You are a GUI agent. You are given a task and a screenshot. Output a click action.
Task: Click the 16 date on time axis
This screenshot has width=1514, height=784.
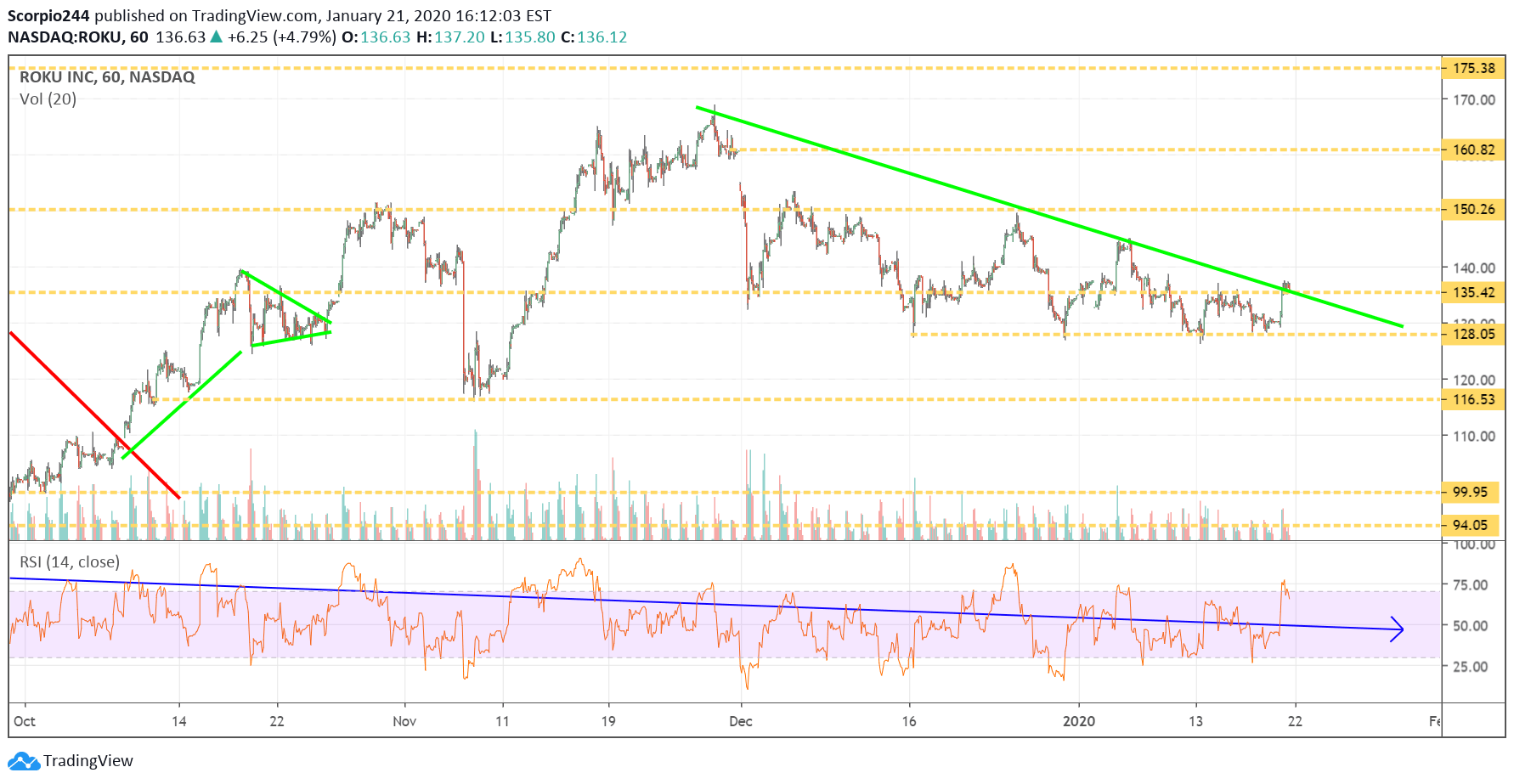pos(909,721)
